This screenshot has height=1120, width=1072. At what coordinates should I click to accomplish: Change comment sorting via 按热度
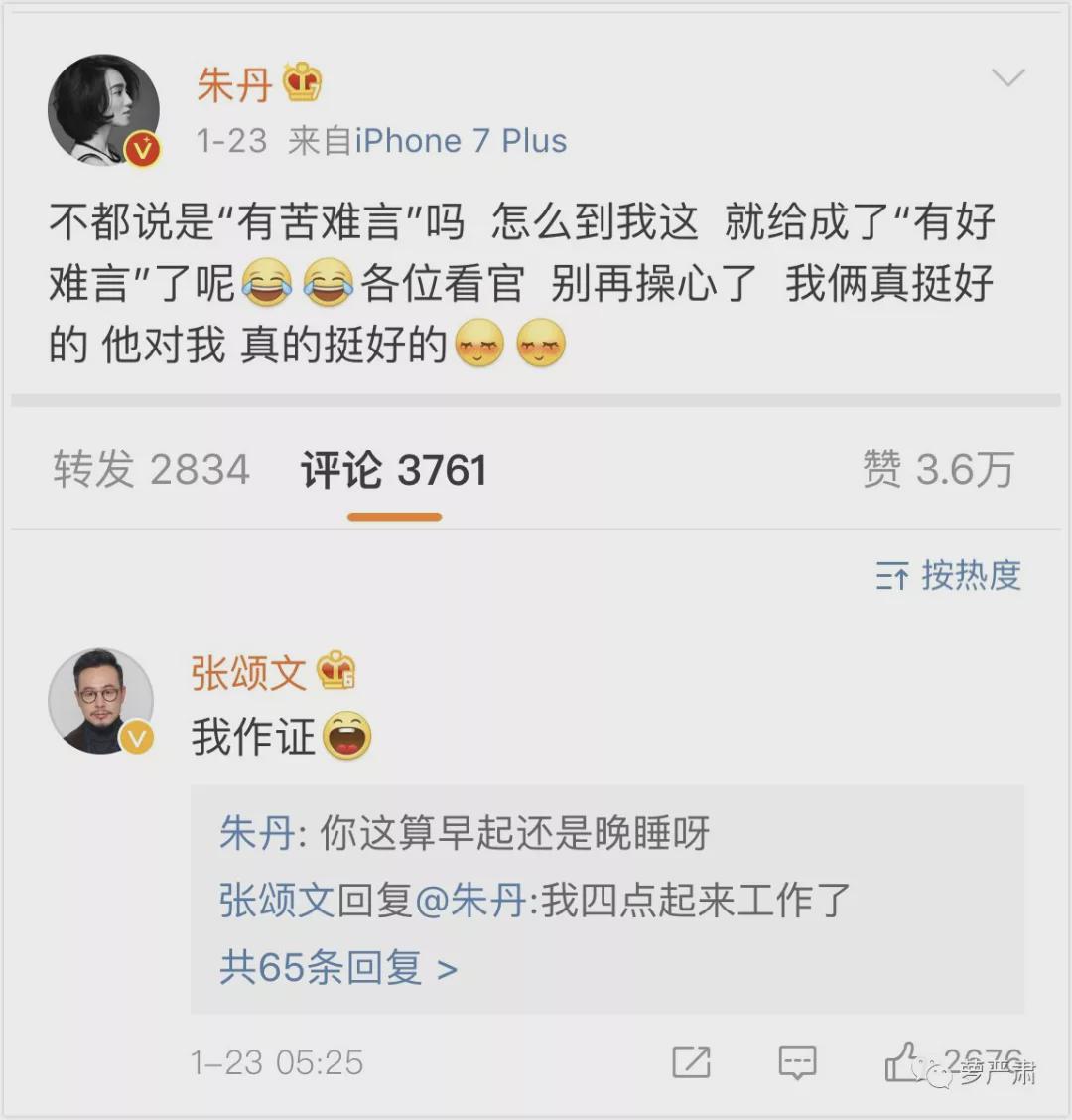coord(949,575)
